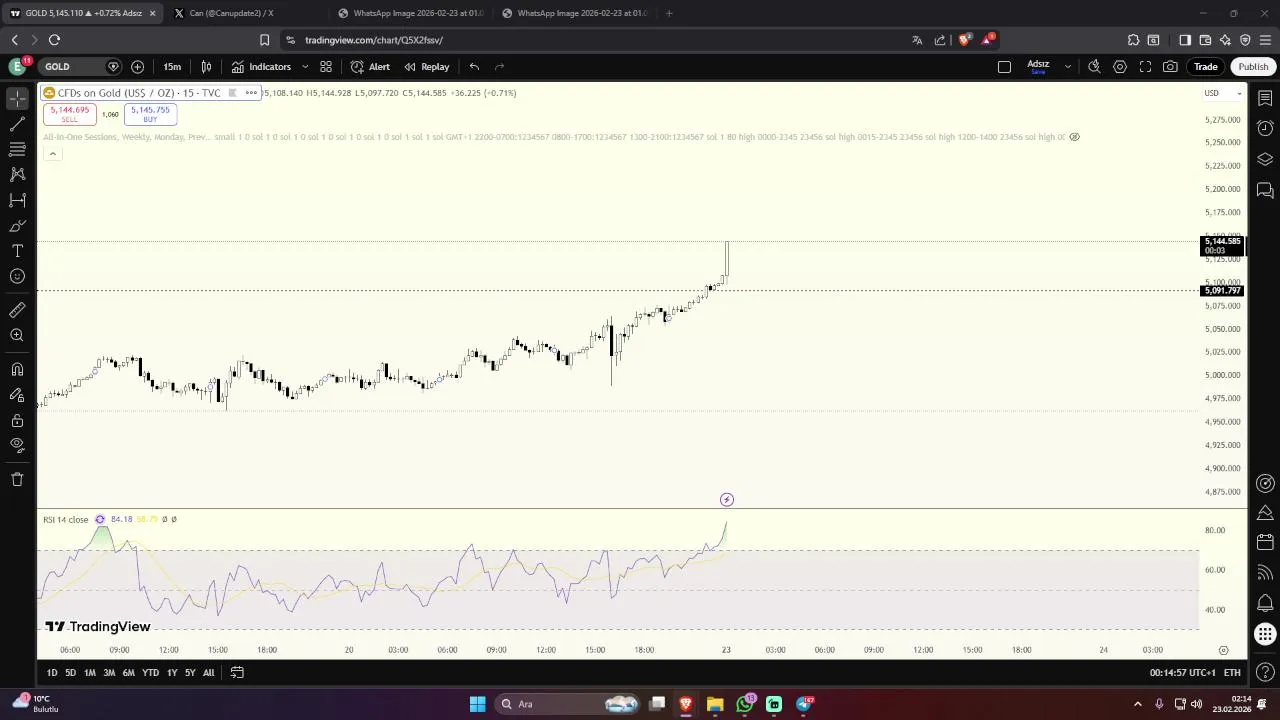Select the YTD time range
Image resolution: width=1280 pixels, height=720 pixels.
pos(150,673)
